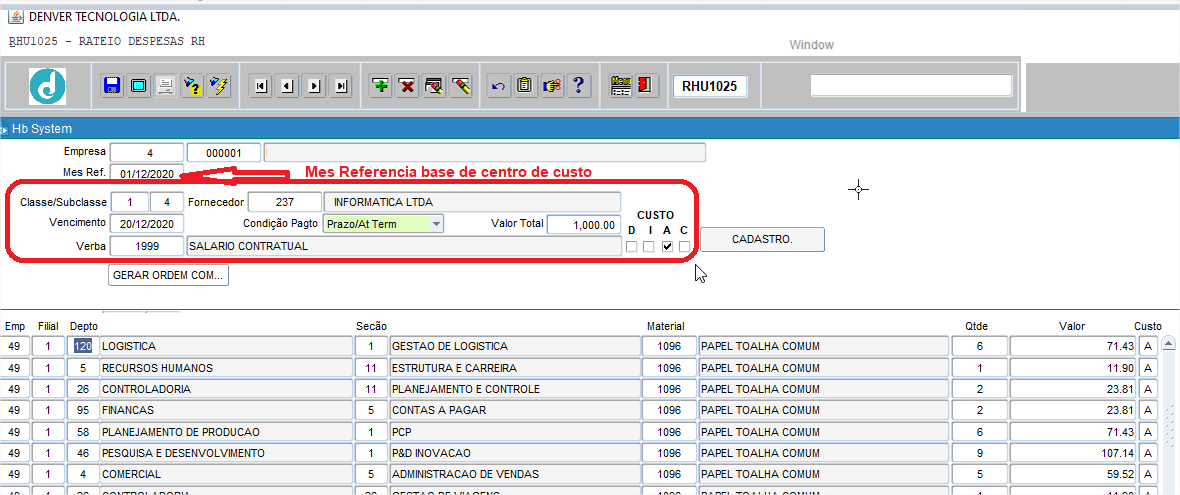The height and width of the screenshot is (495, 1180).
Task: Insert a new record with green plus
Action: pos(382,86)
